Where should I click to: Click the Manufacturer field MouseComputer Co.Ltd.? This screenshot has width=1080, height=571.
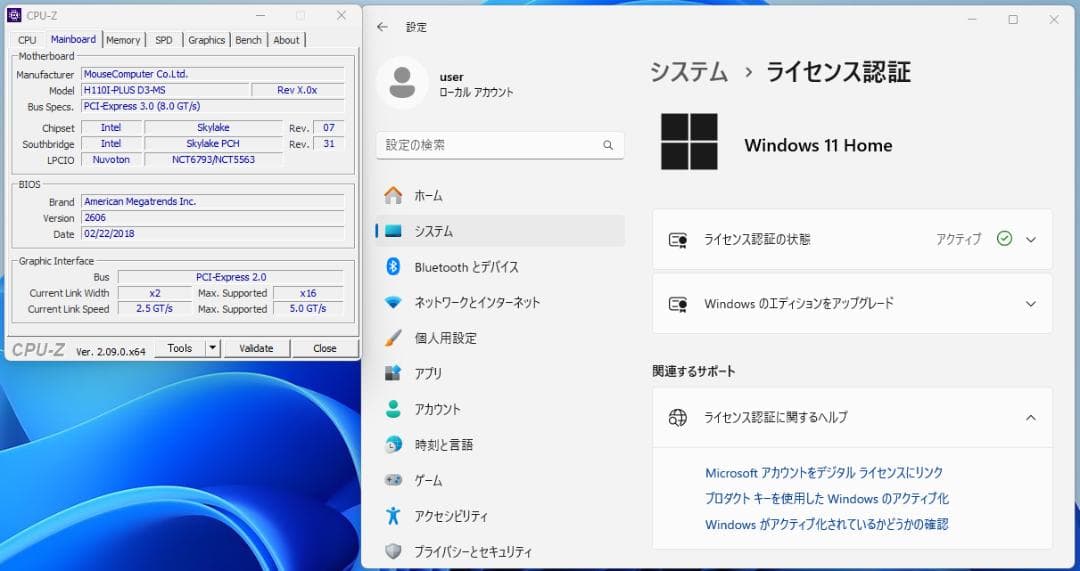(213, 74)
